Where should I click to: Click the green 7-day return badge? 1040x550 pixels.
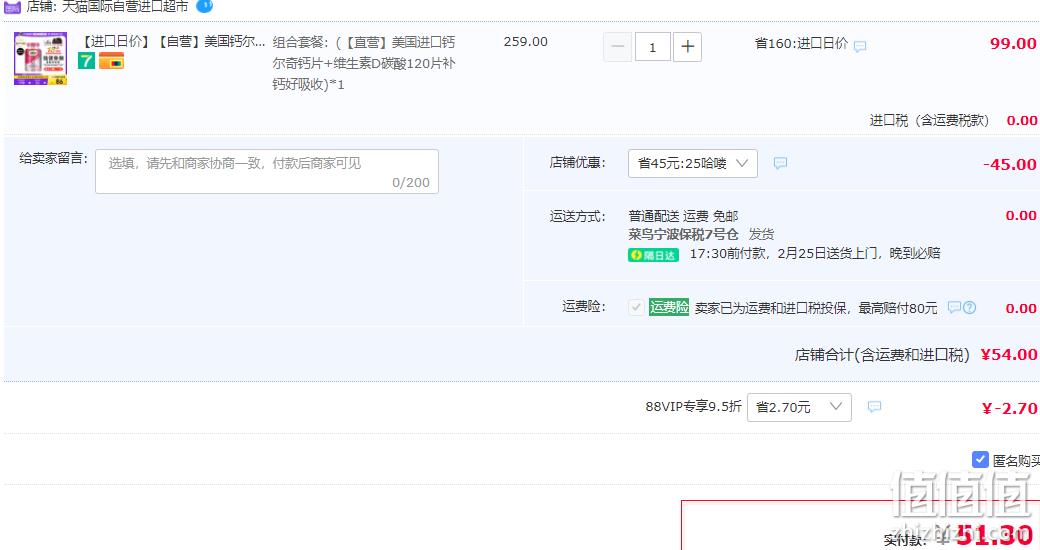pos(86,62)
